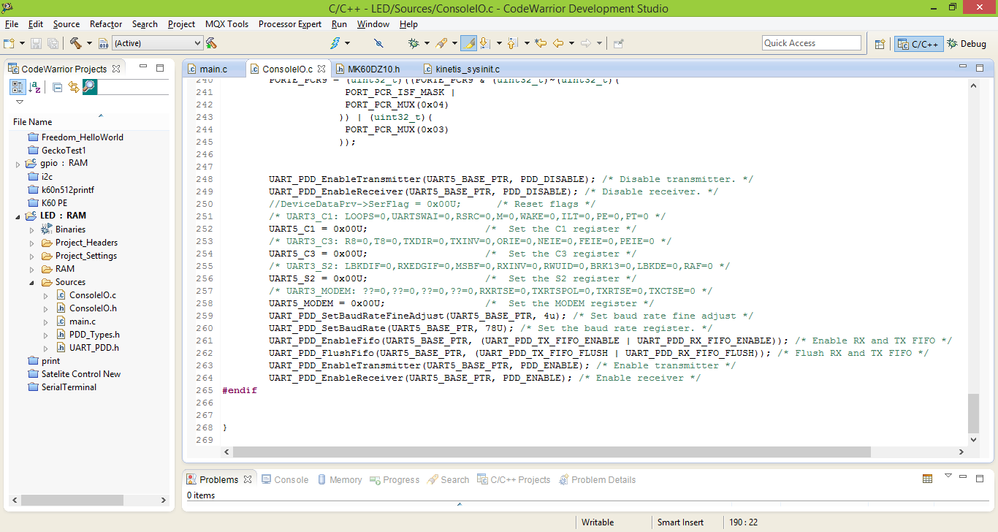Collapse the Sources folder
The width and height of the screenshot is (998, 532).
(x=32, y=283)
